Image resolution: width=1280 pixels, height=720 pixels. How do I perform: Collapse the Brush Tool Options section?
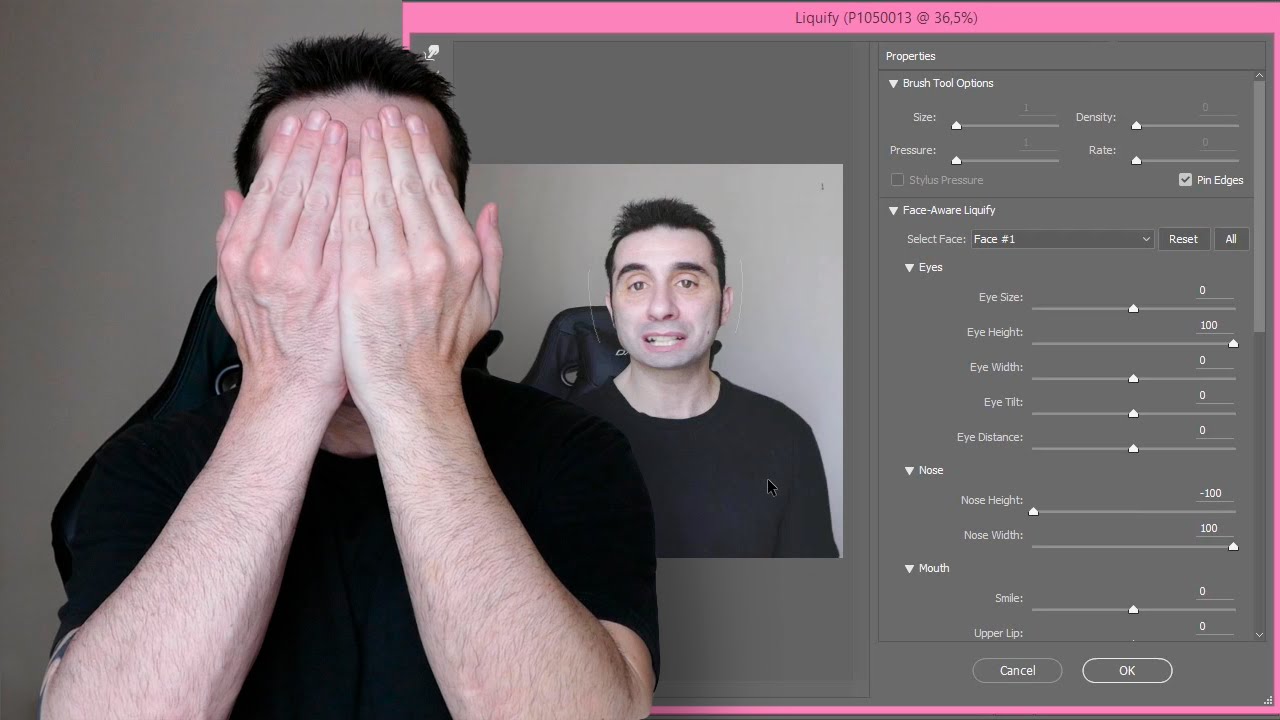coord(893,84)
